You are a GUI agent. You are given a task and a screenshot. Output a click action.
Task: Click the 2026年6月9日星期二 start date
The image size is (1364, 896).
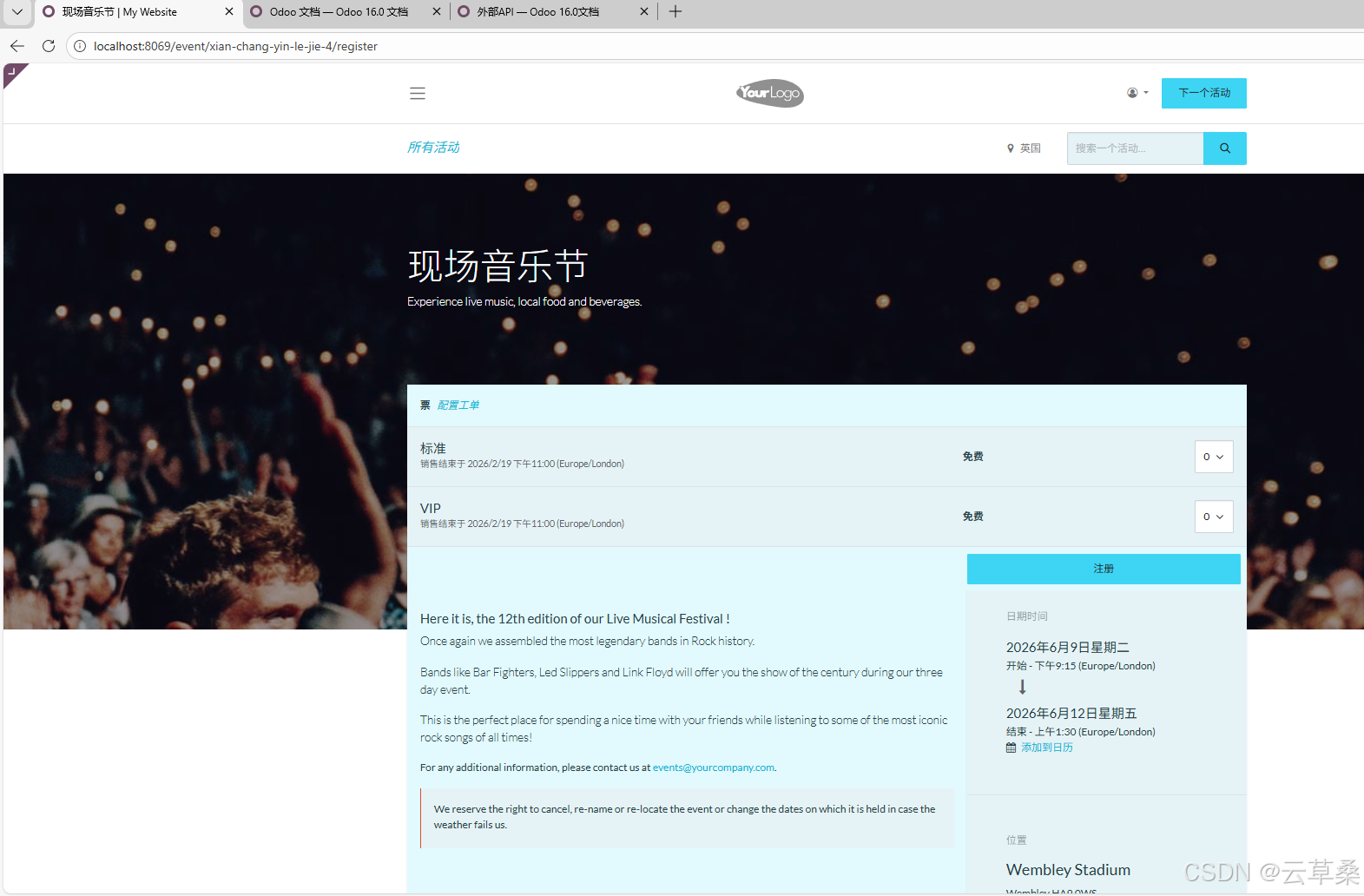point(1068,648)
